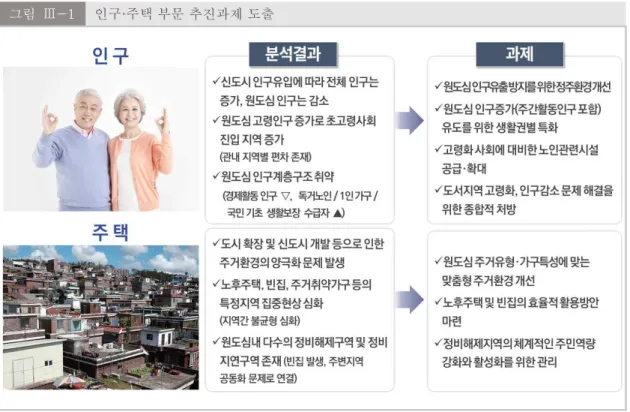Click text 경제활동 인구 ▽, 독거노인 / 1인가구
The height and width of the screenshot is (412, 630).
(x=300, y=196)
